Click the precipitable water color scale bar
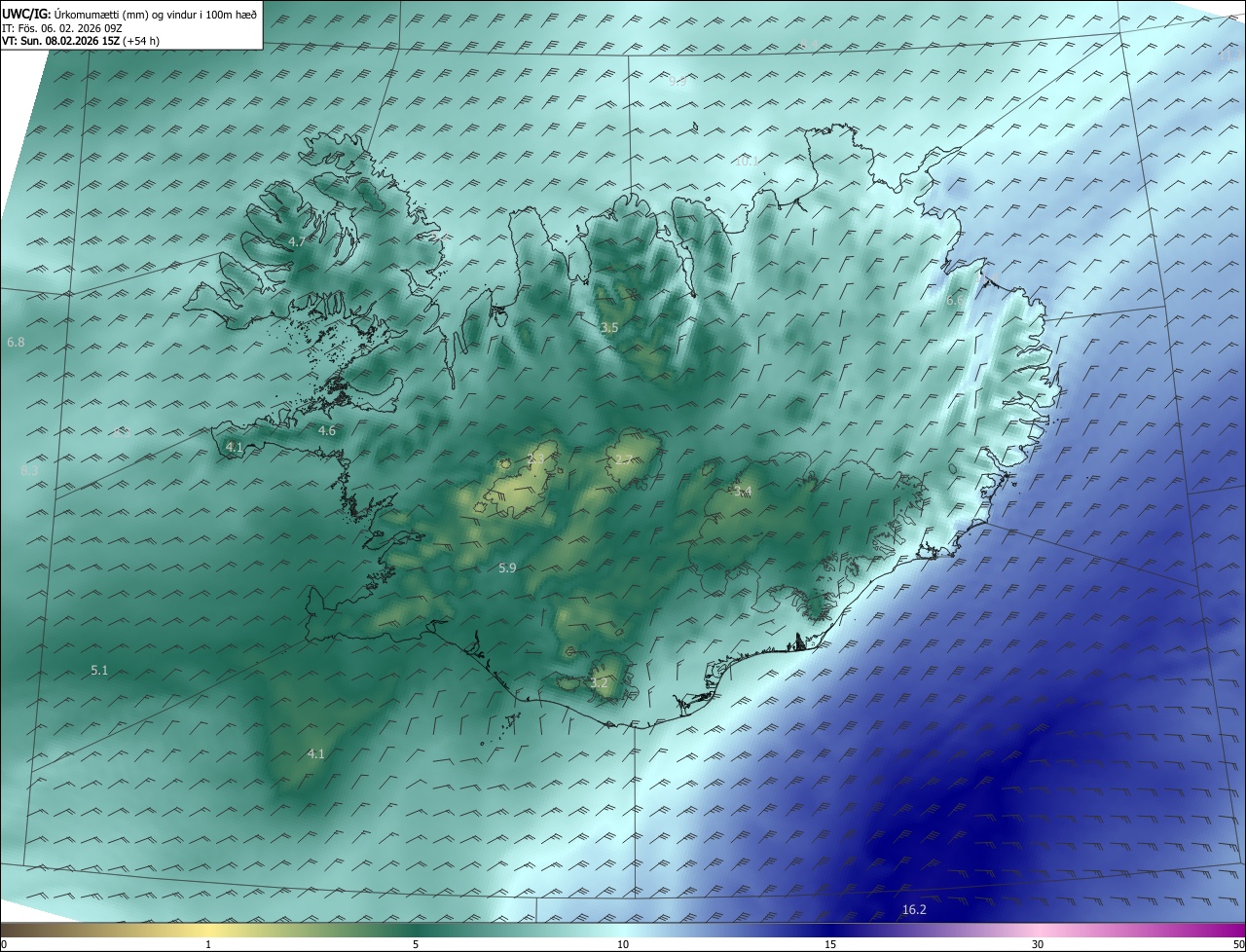 pyautogui.click(x=623, y=931)
